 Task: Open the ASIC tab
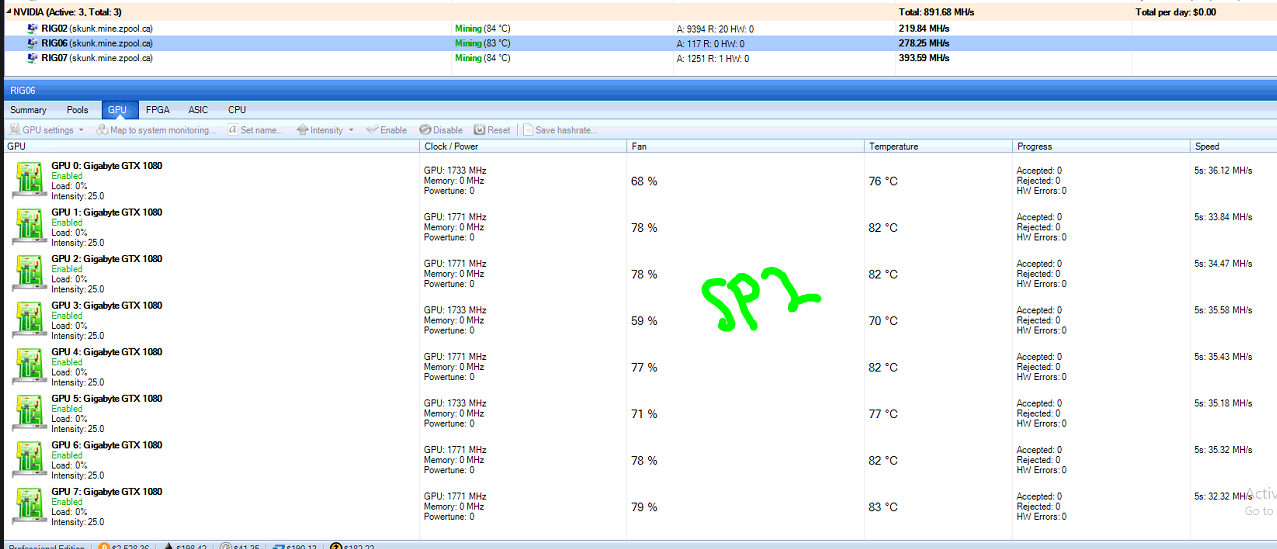pos(198,110)
